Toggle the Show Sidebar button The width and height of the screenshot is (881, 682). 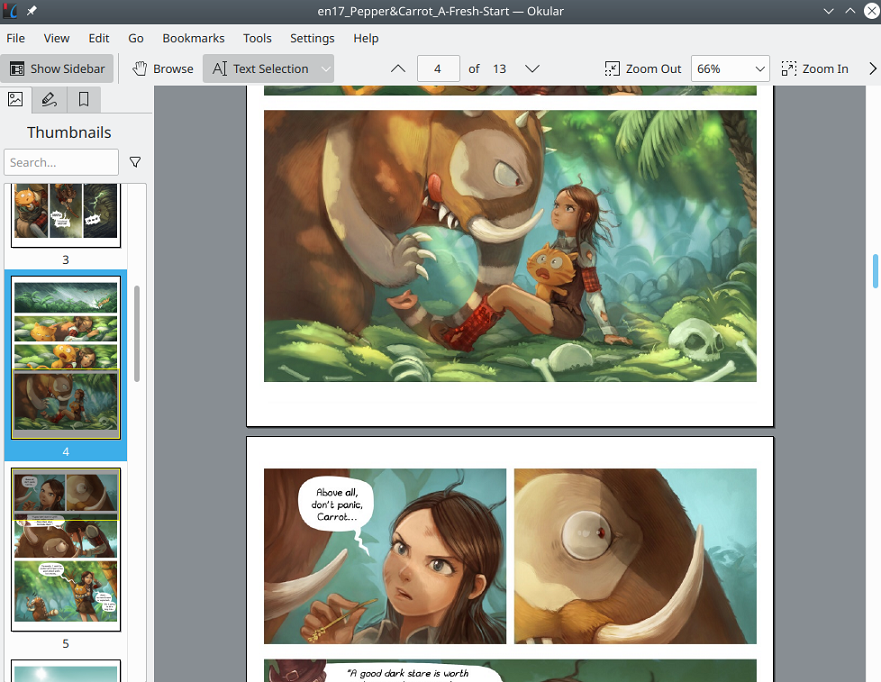click(x=57, y=69)
